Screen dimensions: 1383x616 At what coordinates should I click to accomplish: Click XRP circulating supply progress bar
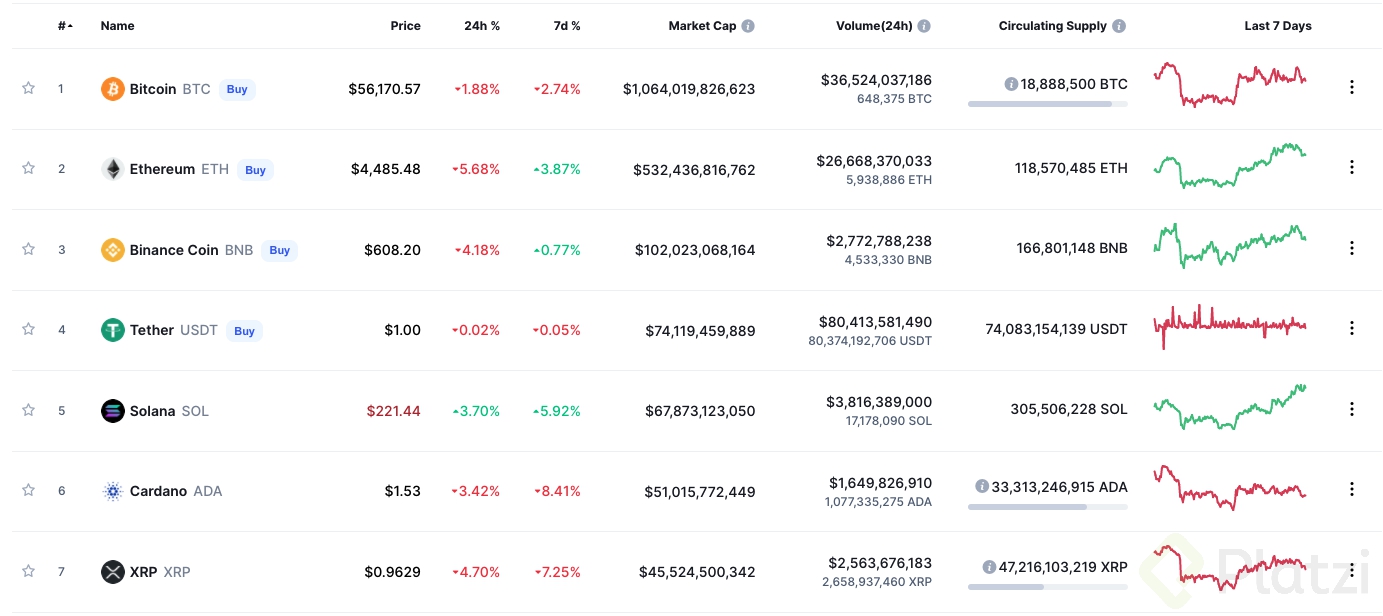click(1048, 586)
